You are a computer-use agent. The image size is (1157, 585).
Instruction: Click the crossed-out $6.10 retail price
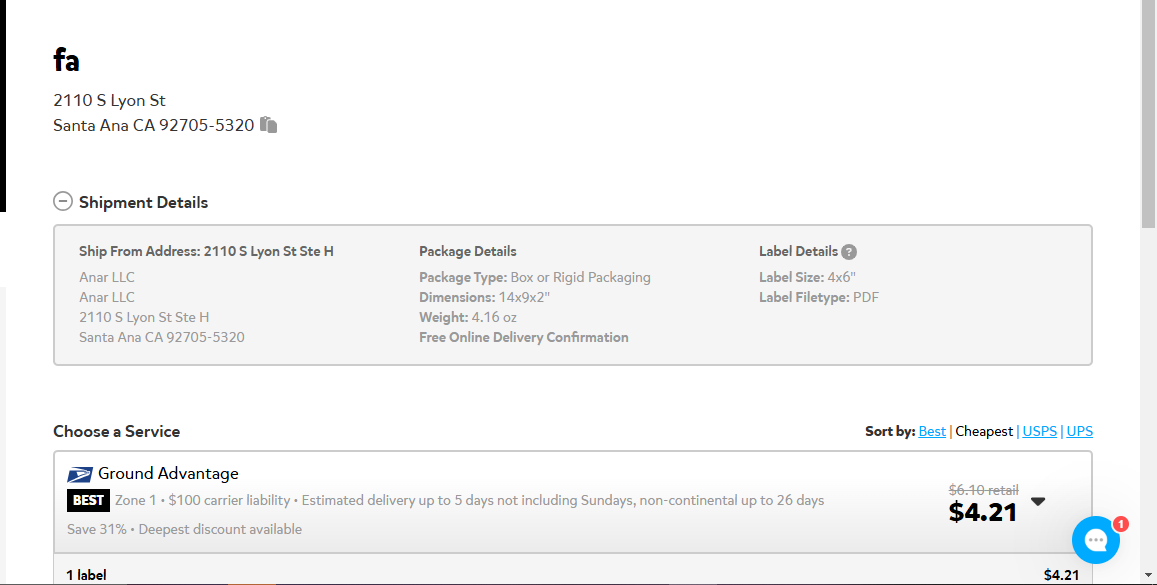coord(984,490)
